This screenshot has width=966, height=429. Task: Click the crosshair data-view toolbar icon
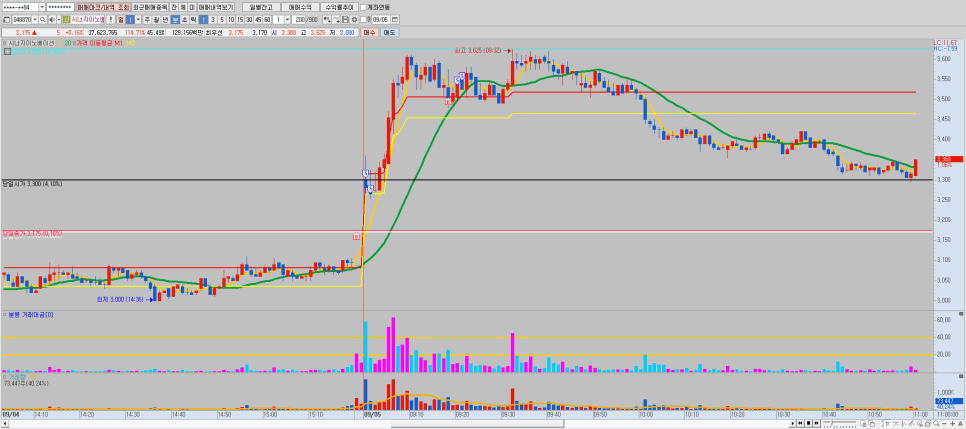[x=327, y=20]
